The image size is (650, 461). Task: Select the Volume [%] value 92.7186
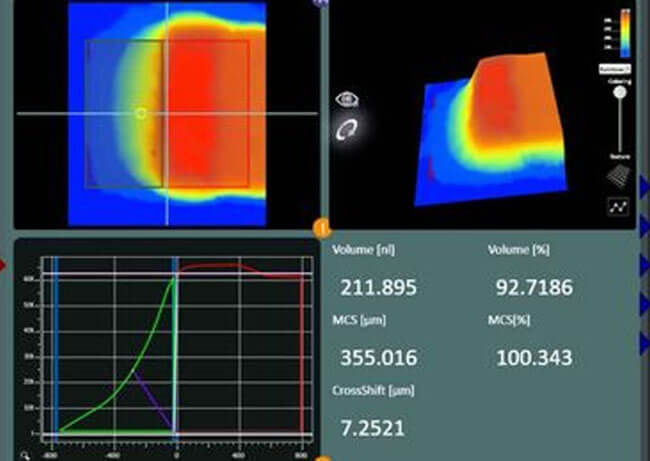534,289
